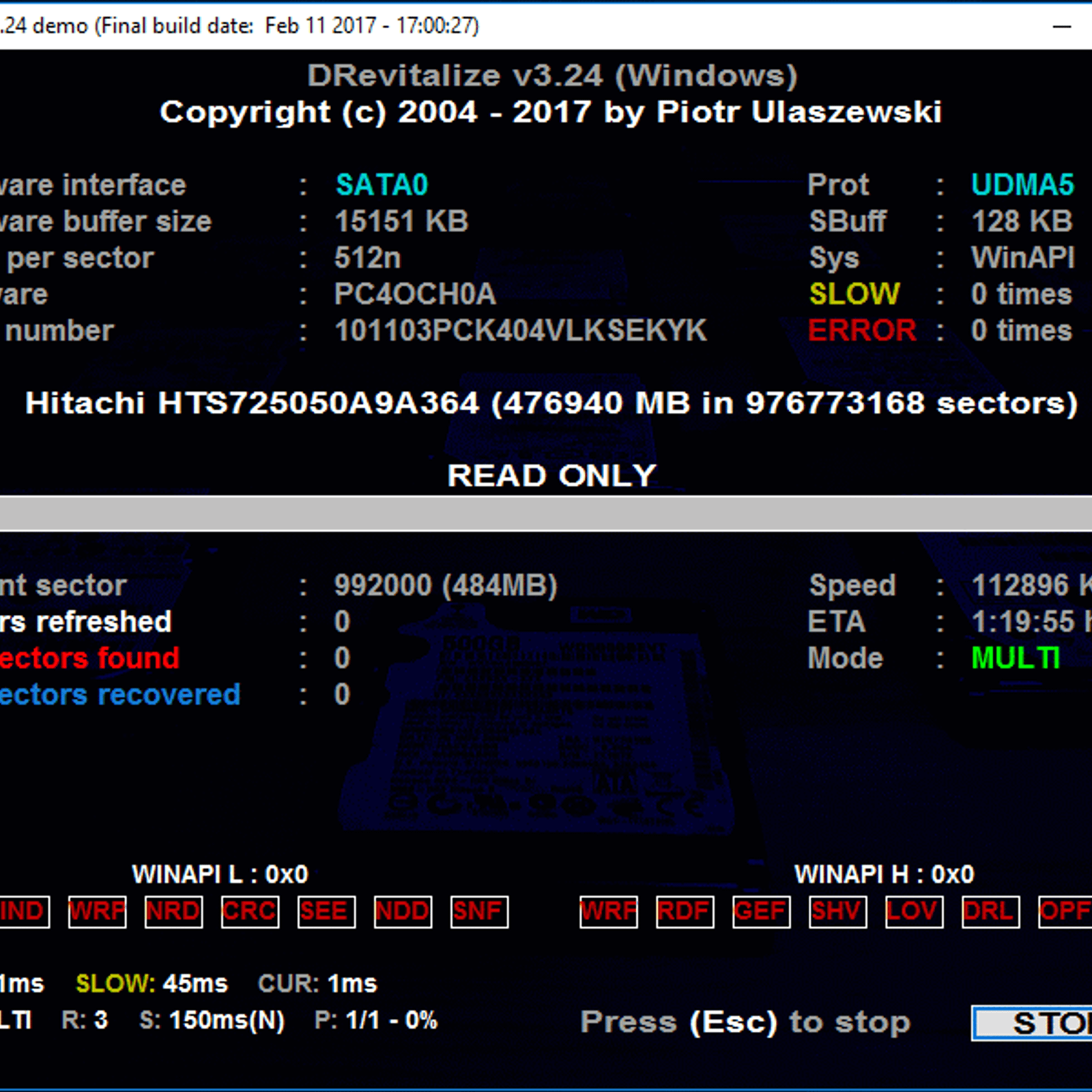
Task: Click the R: 3 retries value
Action: point(85,1020)
